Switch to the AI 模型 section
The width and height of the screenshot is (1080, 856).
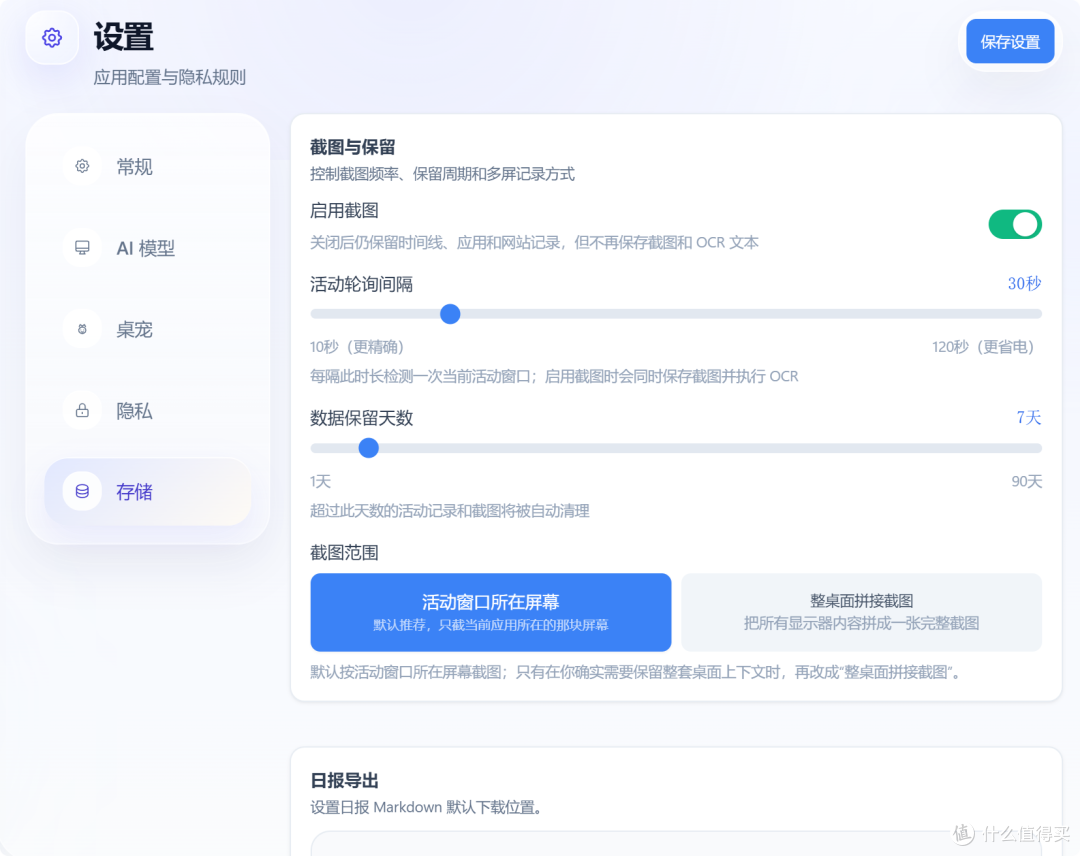pyautogui.click(x=148, y=247)
